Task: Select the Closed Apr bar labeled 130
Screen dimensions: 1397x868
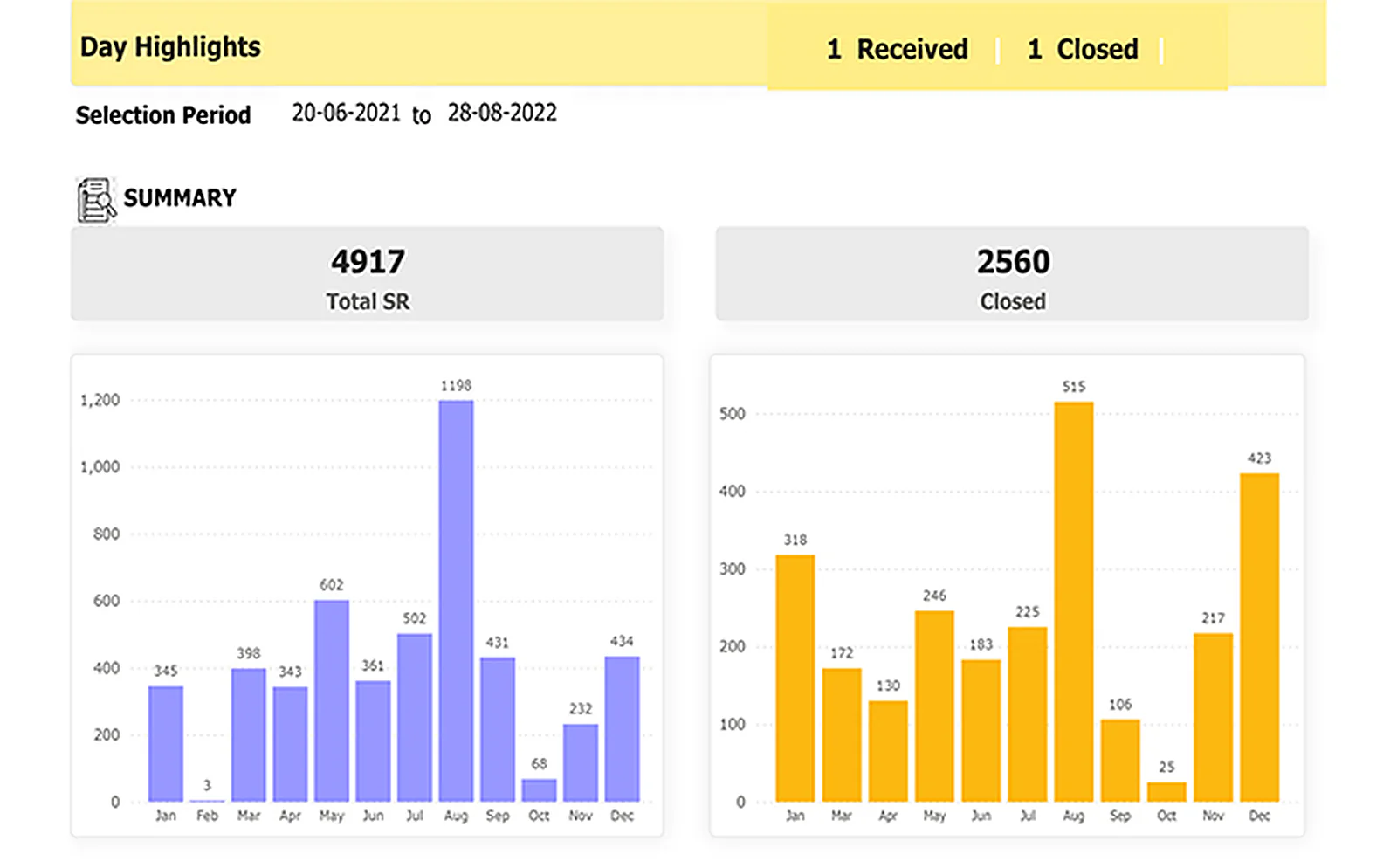Action: [x=888, y=751]
